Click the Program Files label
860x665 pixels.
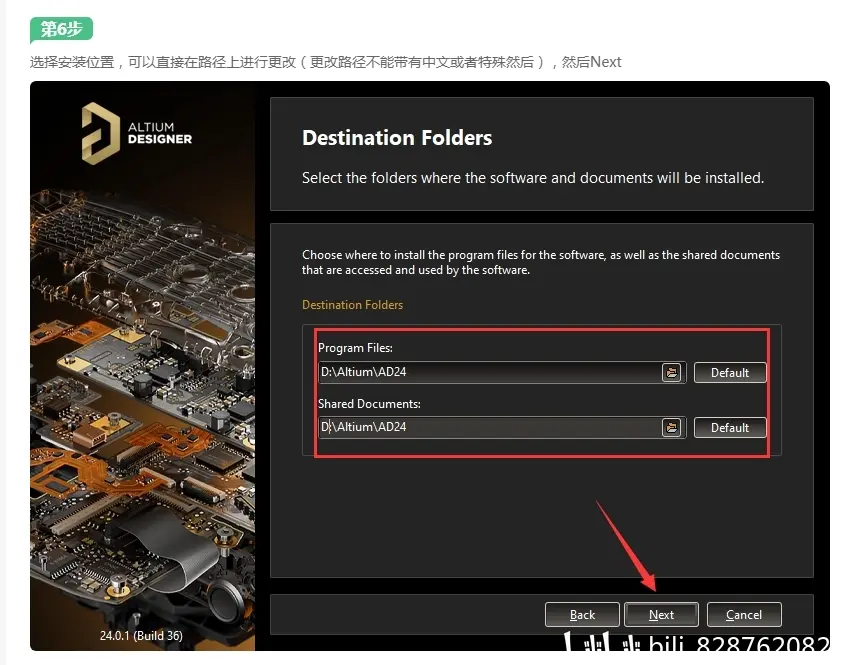point(355,348)
